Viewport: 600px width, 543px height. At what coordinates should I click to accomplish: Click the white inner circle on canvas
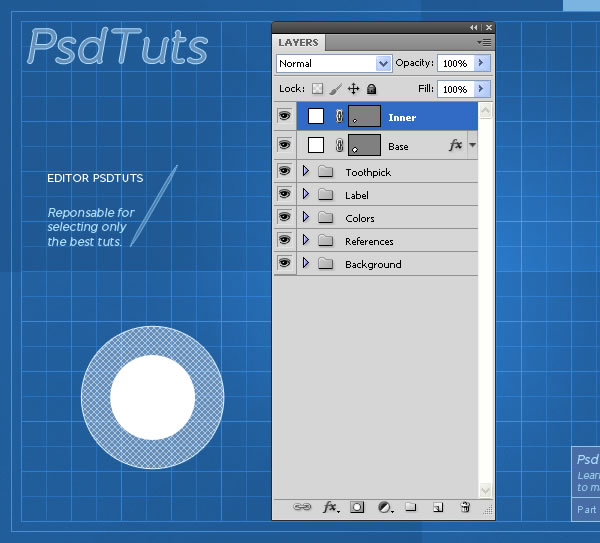[153, 397]
